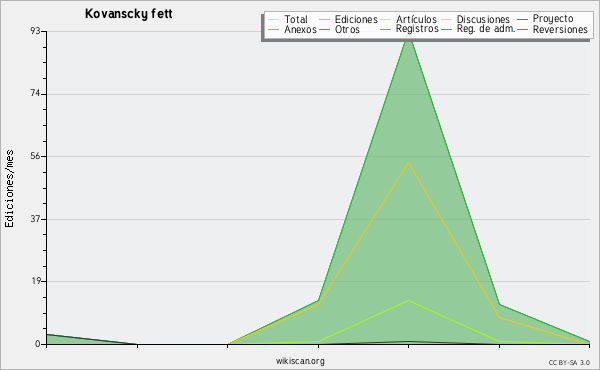The image size is (600, 370).
Task: Click the chart title Kovanscky fett
Action: [129, 14]
